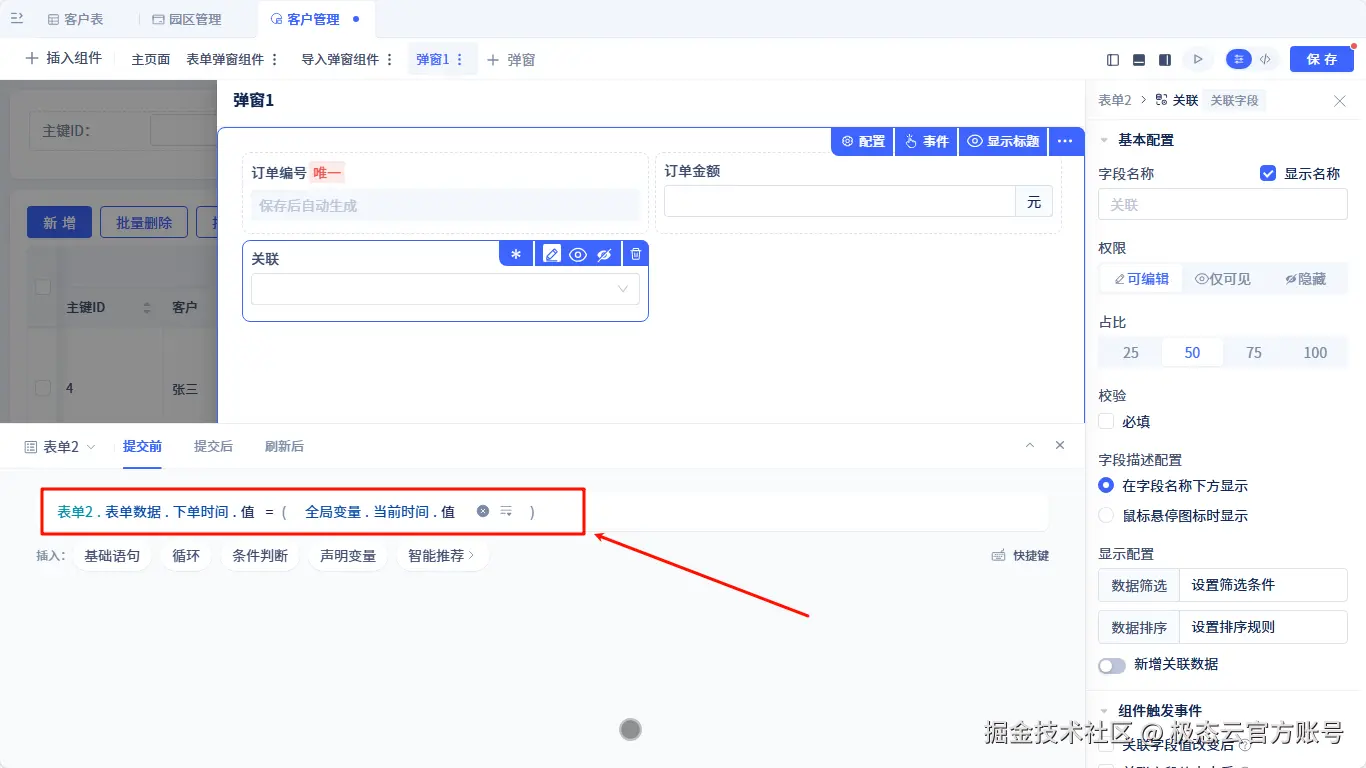This screenshot has height=768, width=1366.
Task: Open more options for 弹窗1 tab
Action: tap(460, 60)
